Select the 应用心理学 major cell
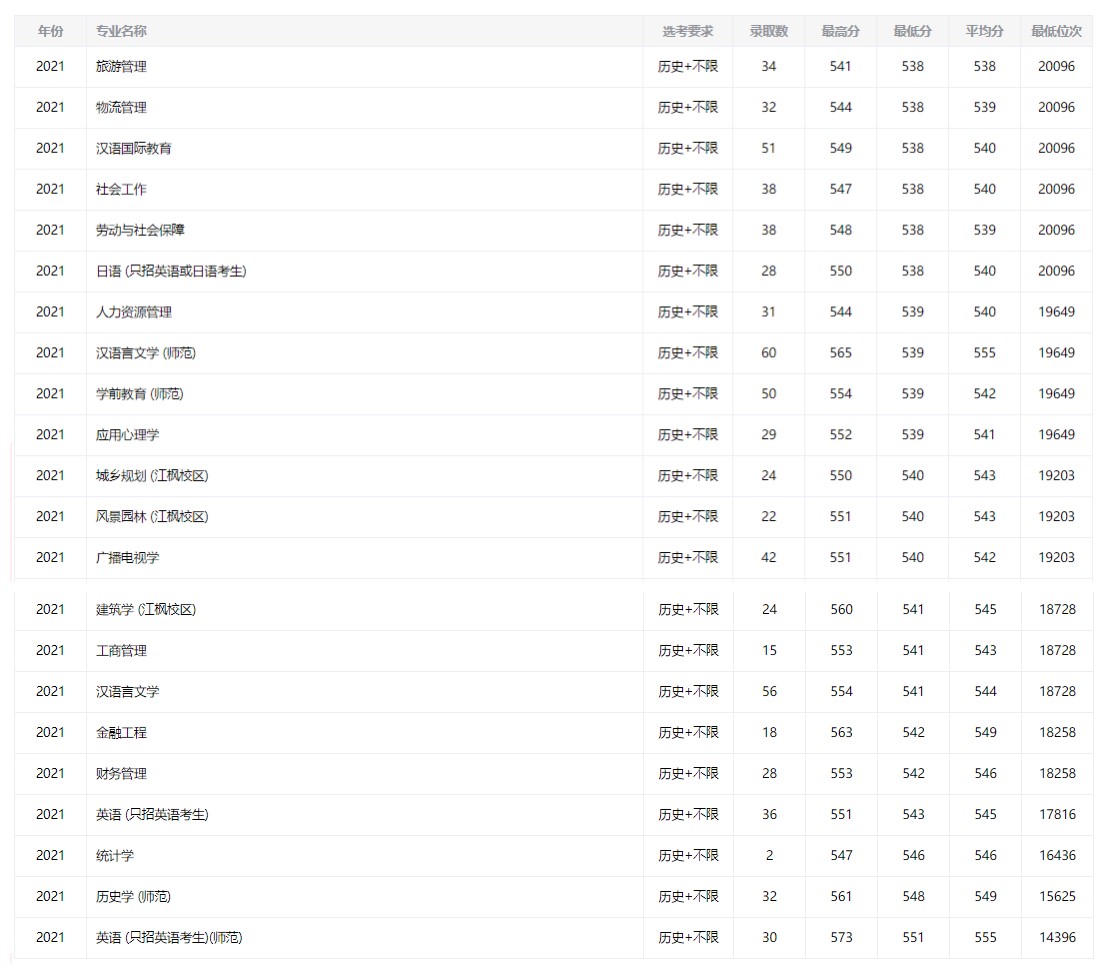Viewport: 1107px width, 974px height. (127, 435)
